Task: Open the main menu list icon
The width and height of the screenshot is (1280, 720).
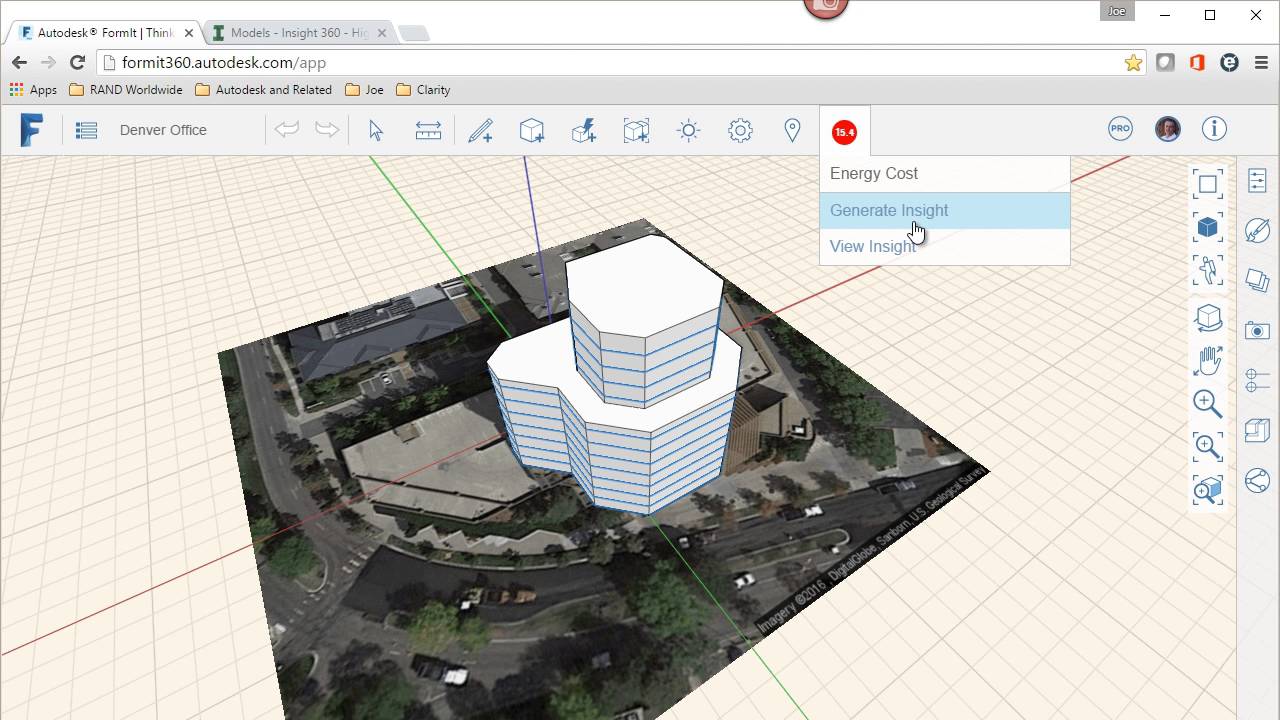Action: pyautogui.click(x=86, y=130)
